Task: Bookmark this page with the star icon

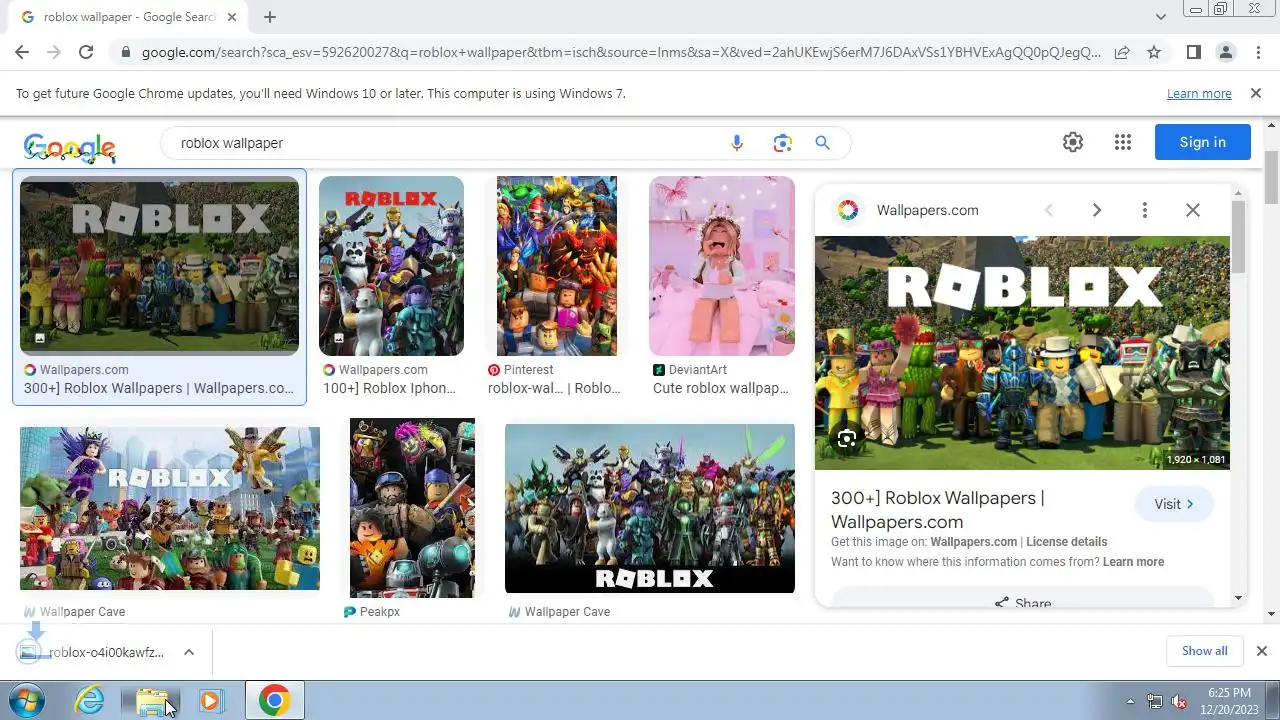Action: (1154, 52)
